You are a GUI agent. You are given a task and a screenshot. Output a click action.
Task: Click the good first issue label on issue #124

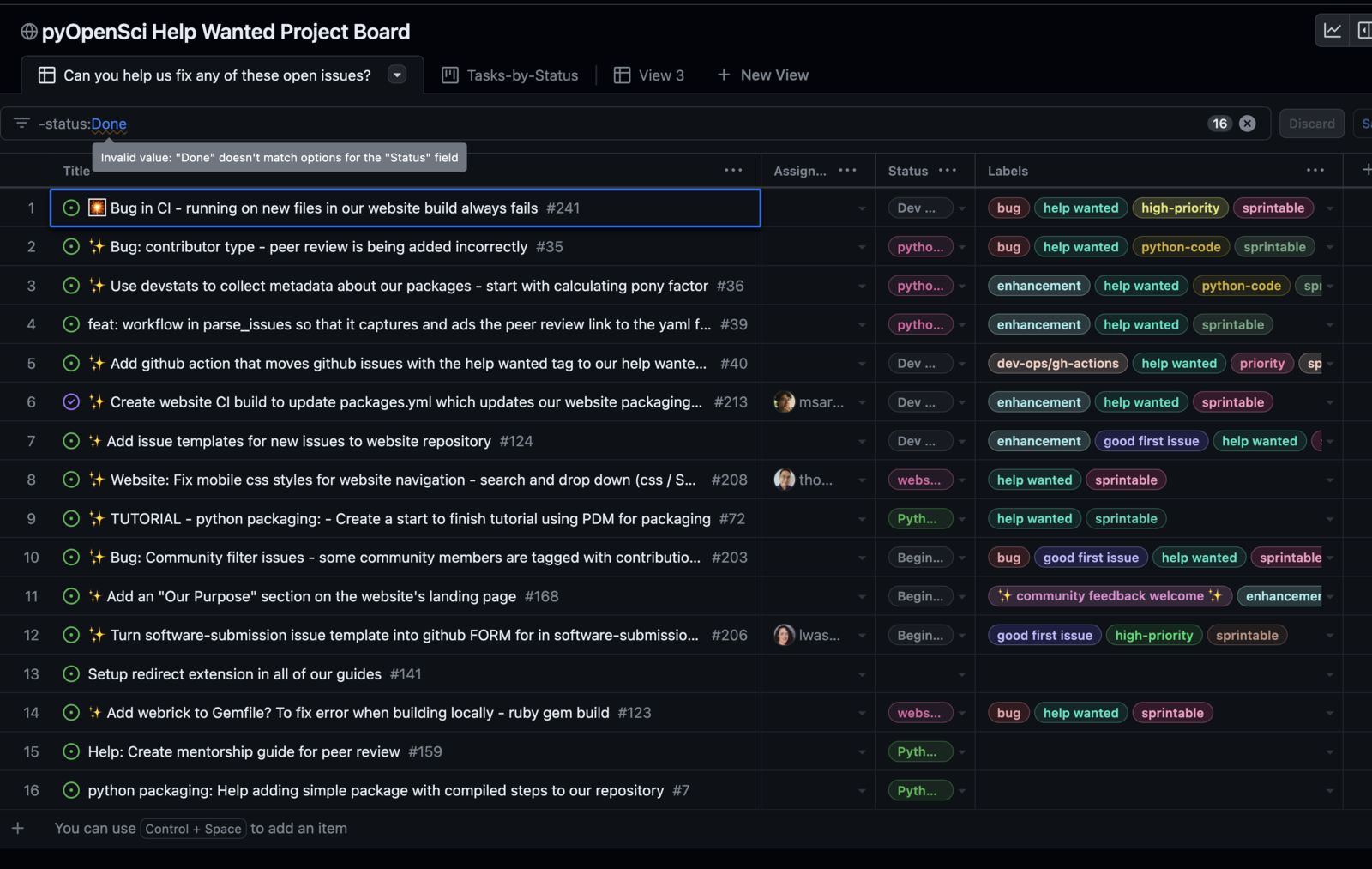1151,441
